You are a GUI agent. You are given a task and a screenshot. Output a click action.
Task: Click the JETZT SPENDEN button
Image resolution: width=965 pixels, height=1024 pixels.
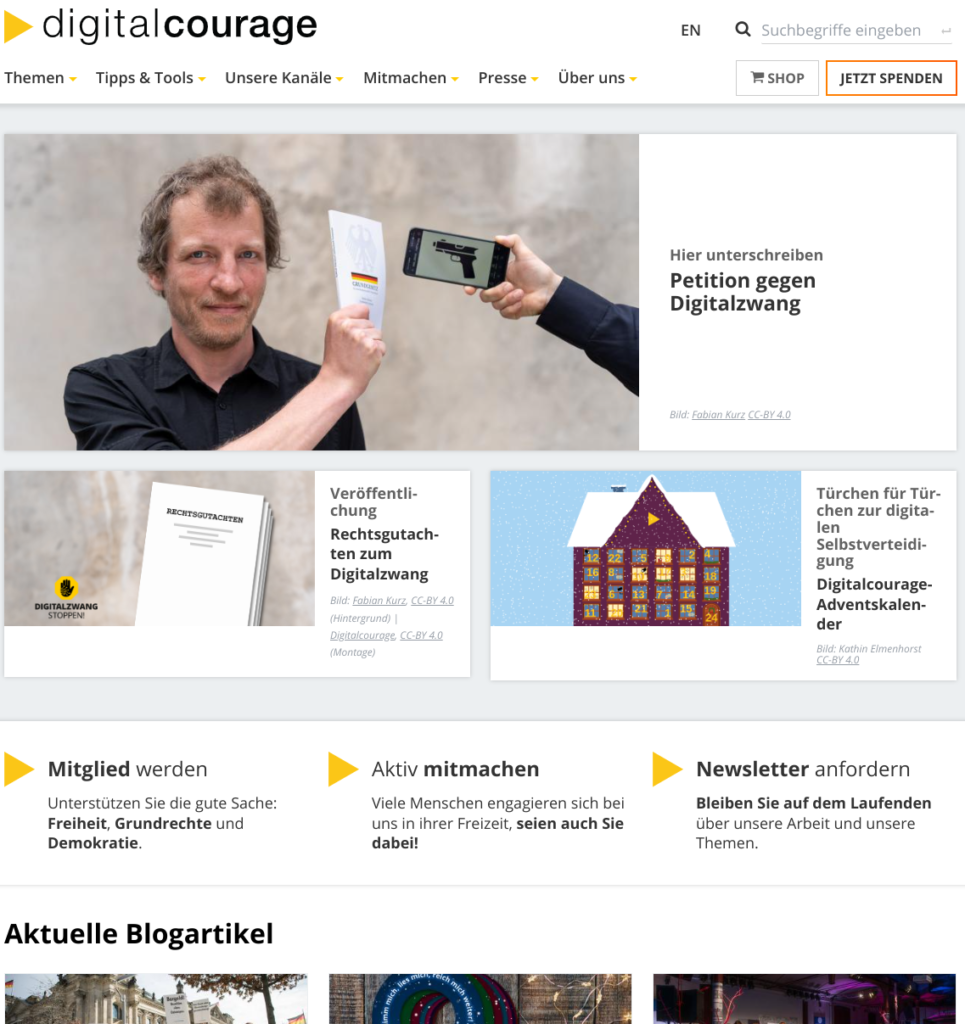[x=891, y=78]
